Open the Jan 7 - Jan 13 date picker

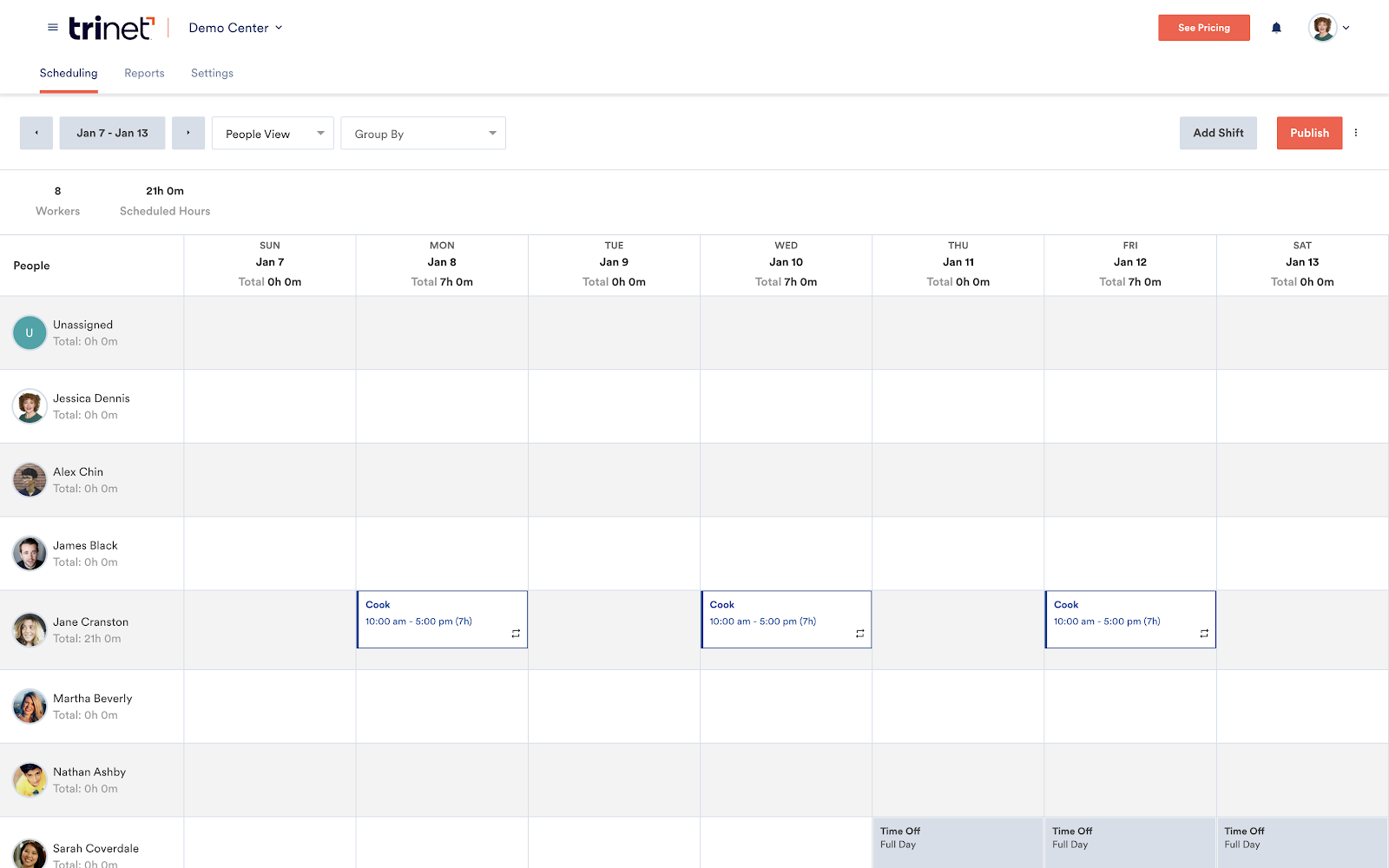[x=112, y=133]
